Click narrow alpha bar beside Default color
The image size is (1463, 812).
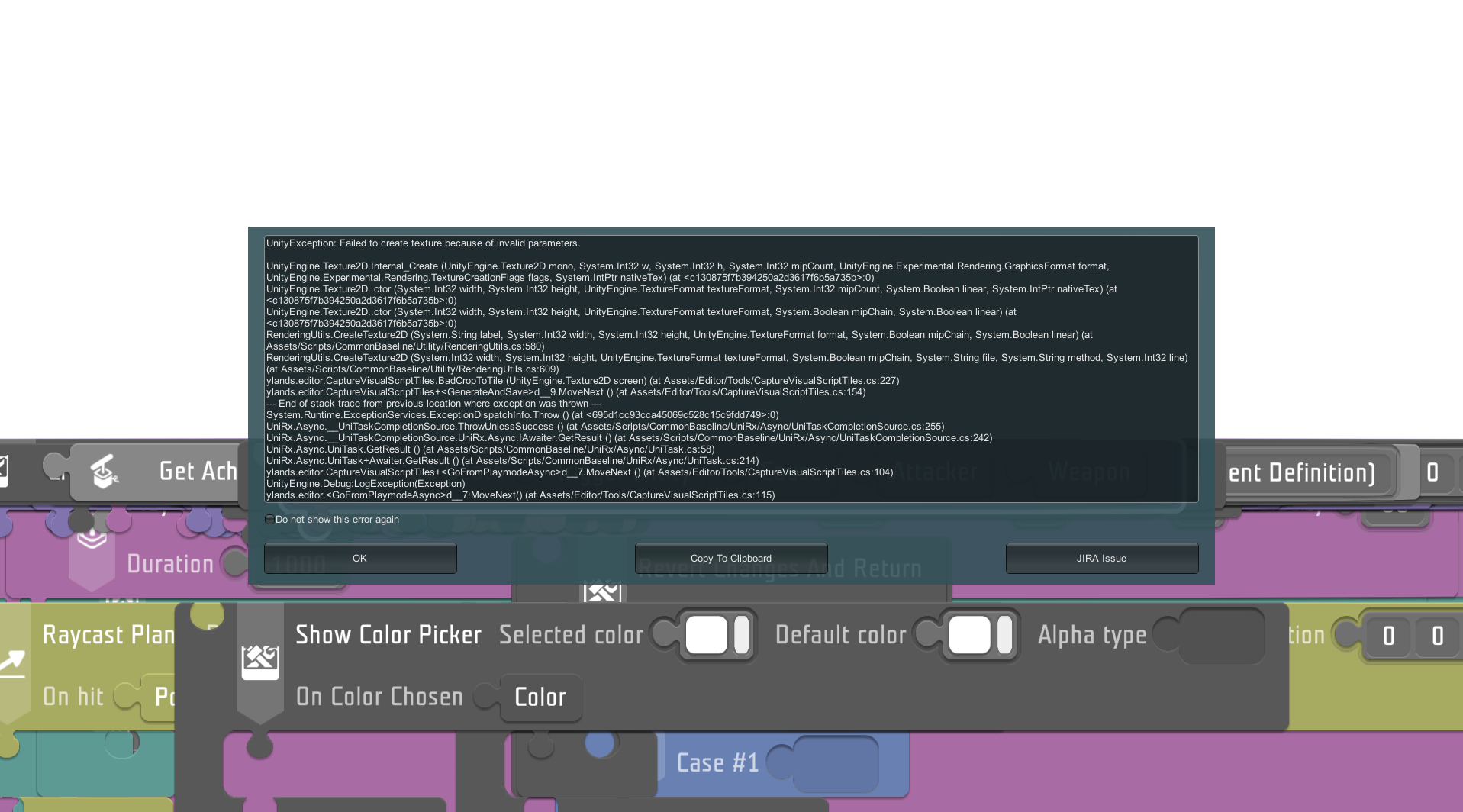tap(1004, 635)
